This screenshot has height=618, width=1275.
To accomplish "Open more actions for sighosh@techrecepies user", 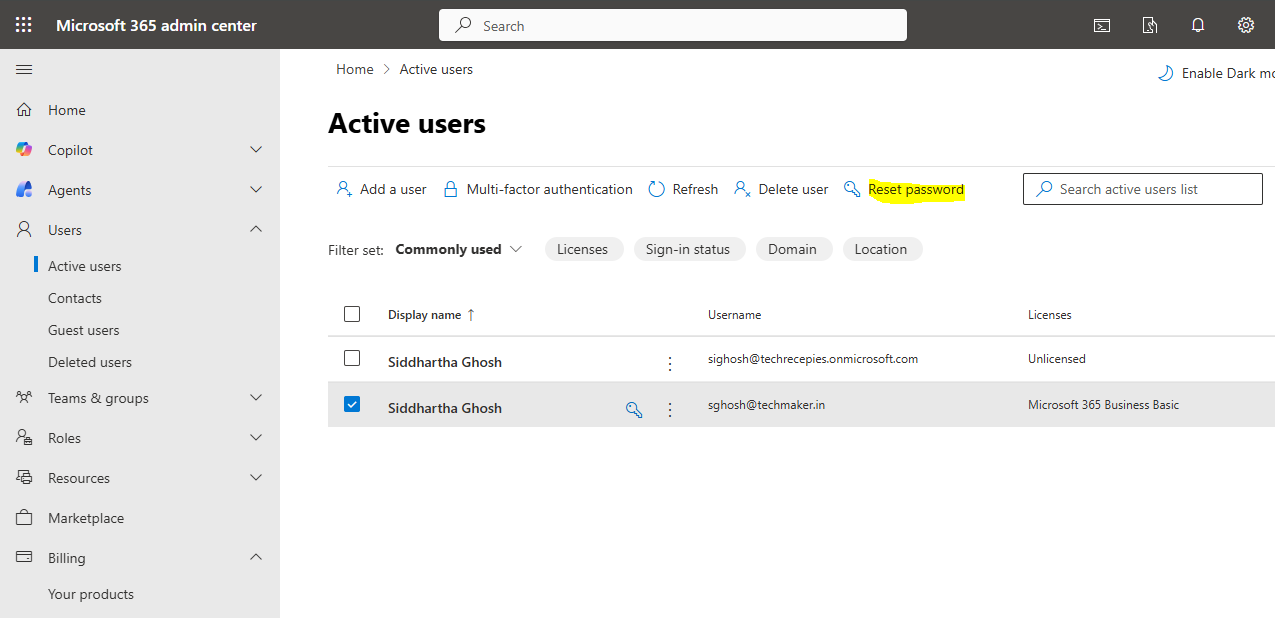I will tap(670, 363).
